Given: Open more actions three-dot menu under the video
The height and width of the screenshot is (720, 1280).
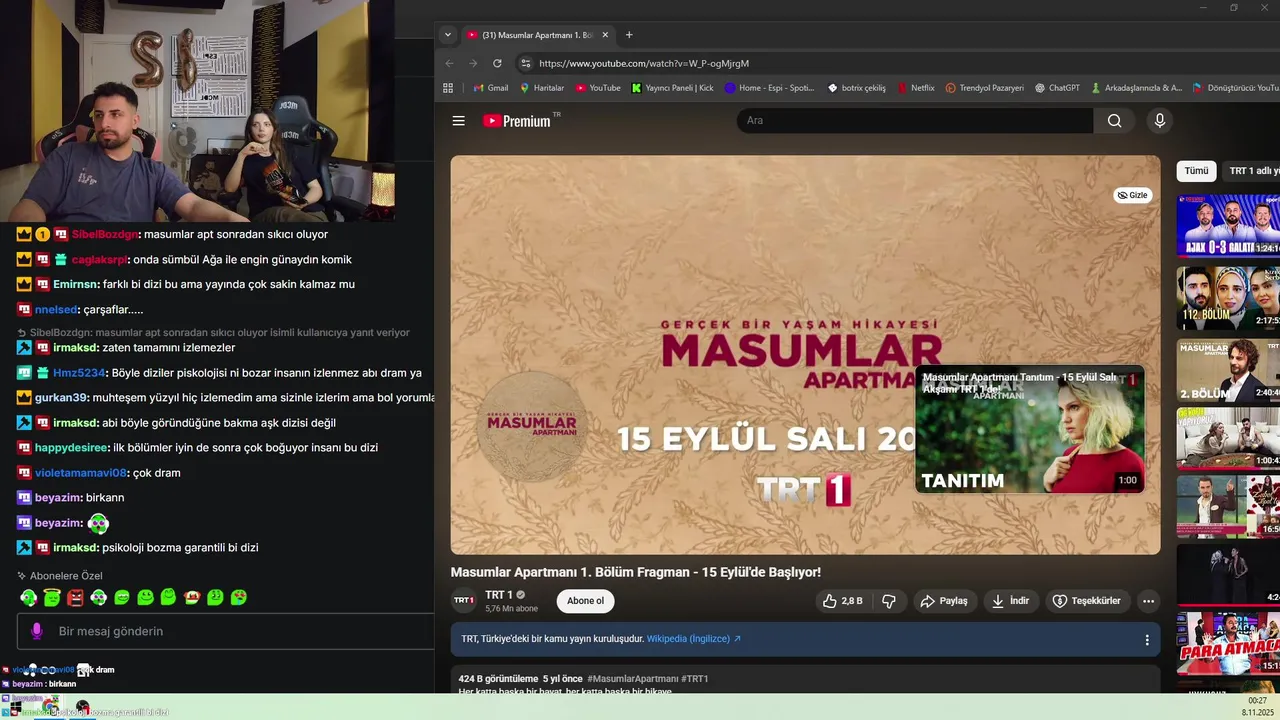Looking at the screenshot, I should pos(1148,601).
